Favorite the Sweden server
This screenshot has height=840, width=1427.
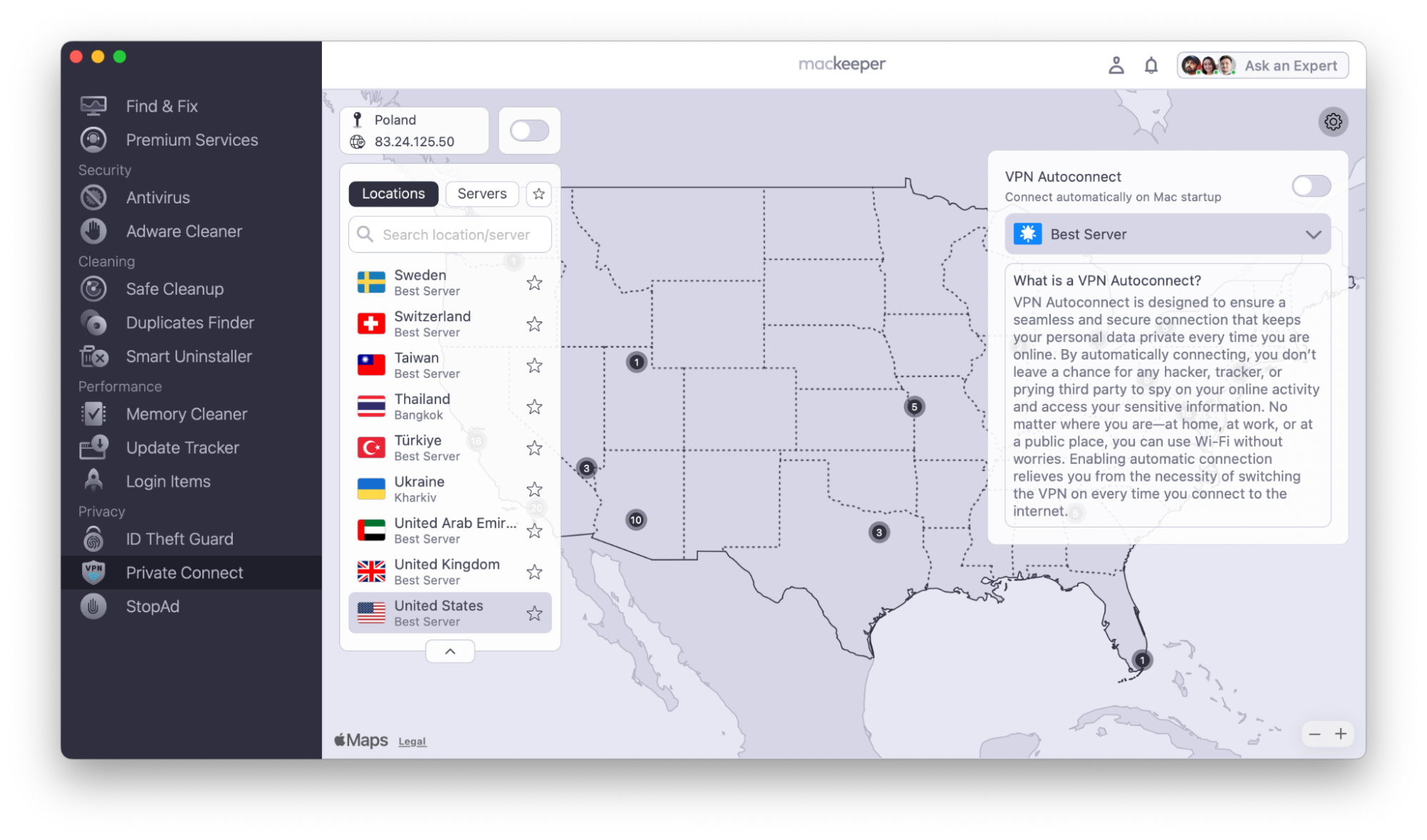point(534,283)
